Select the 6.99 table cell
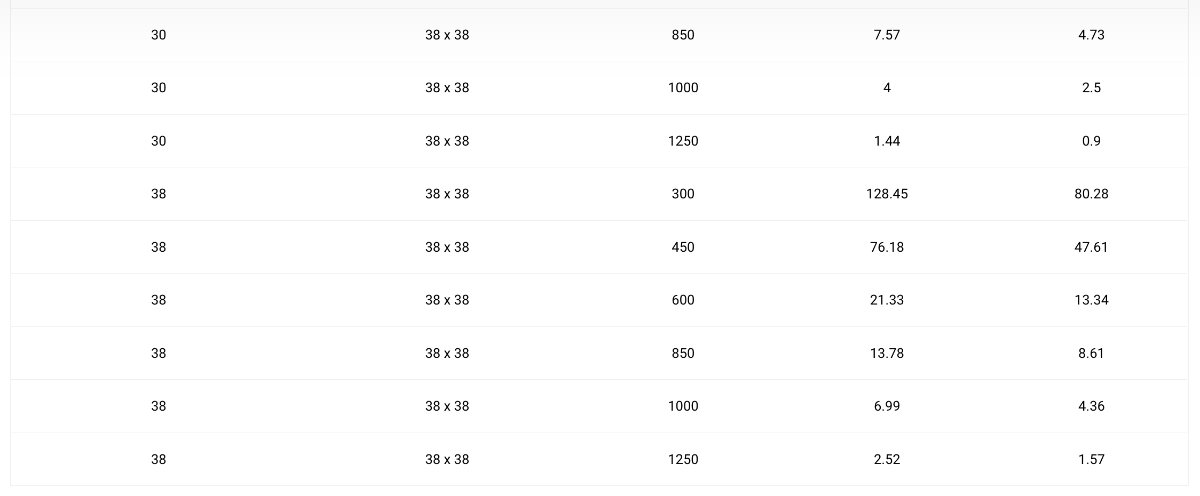The width and height of the screenshot is (1200, 496). (886, 406)
